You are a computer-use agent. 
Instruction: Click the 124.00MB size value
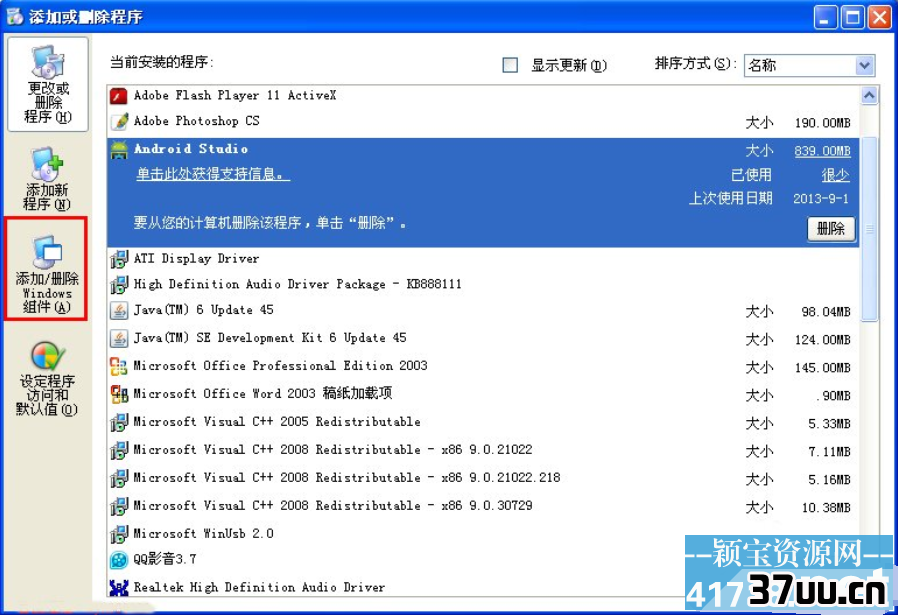[x=822, y=340]
